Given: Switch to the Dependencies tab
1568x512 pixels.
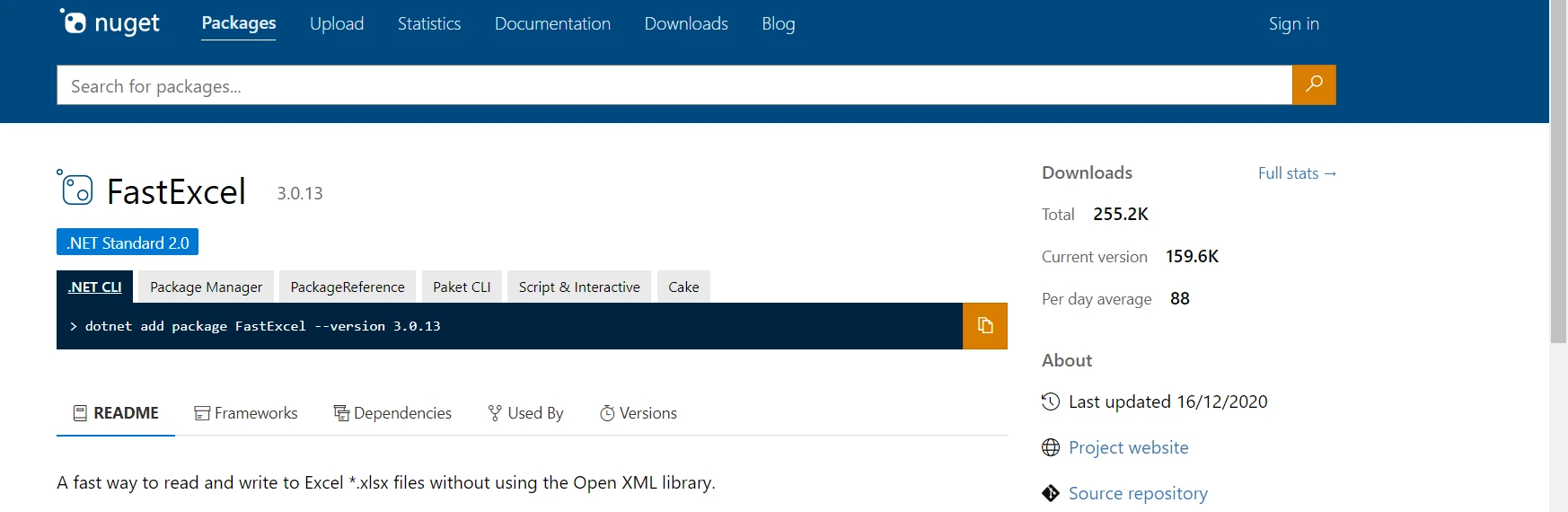Looking at the screenshot, I should [x=392, y=413].
